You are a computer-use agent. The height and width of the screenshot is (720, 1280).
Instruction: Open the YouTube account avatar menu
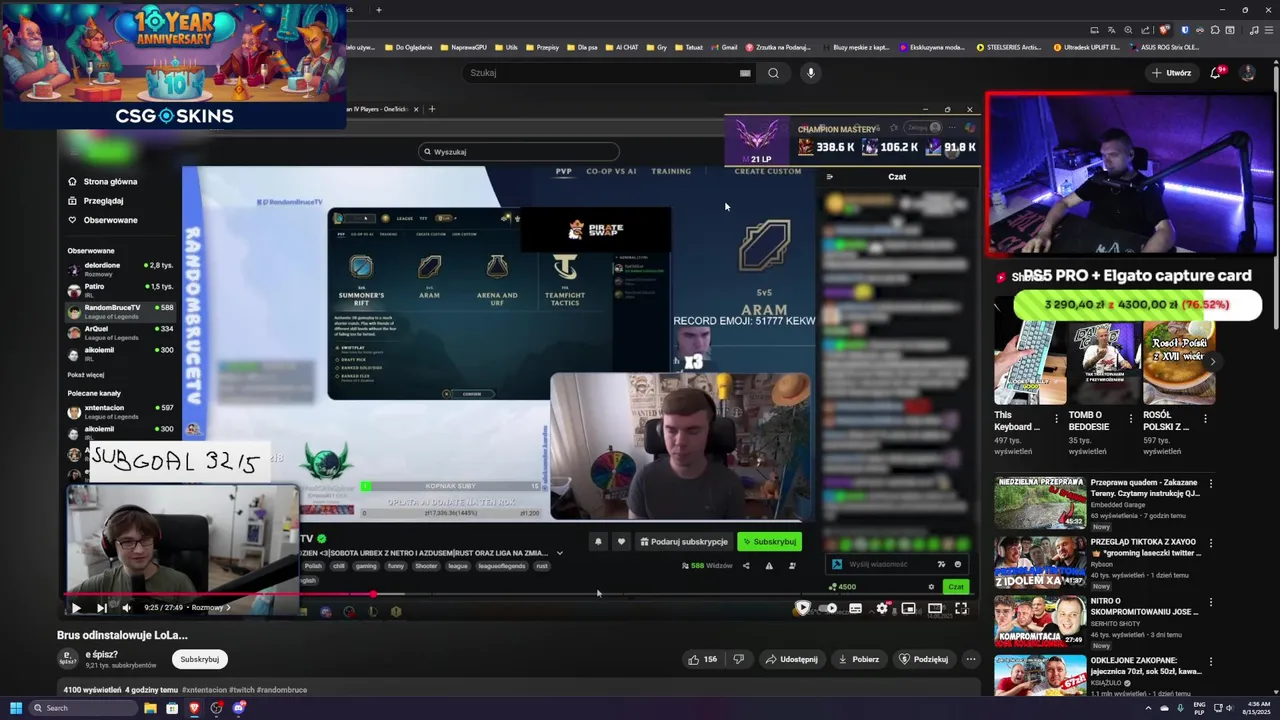(x=1247, y=73)
